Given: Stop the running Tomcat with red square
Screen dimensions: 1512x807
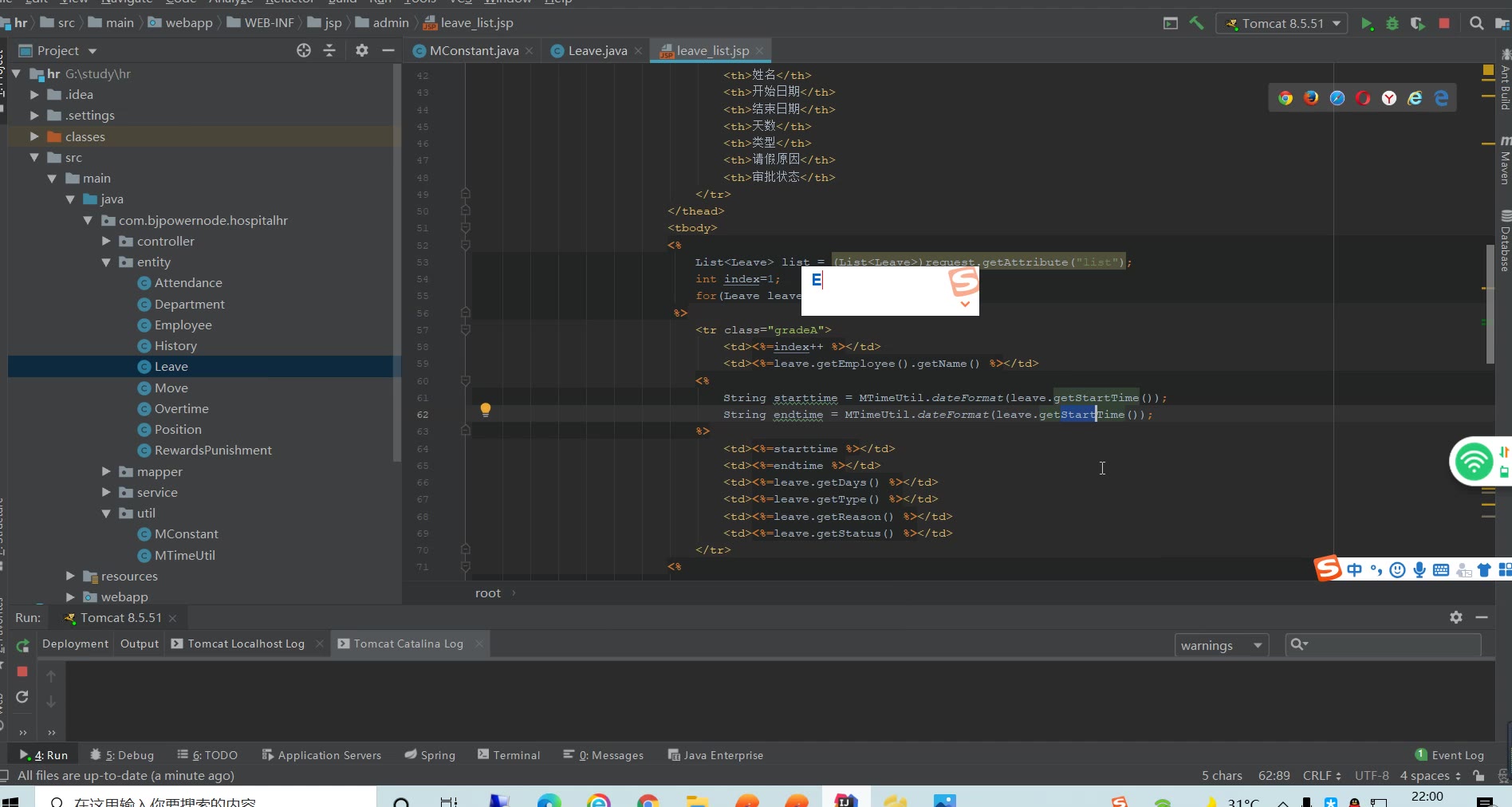Looking at the screenshot, I should click(1443, 24).
